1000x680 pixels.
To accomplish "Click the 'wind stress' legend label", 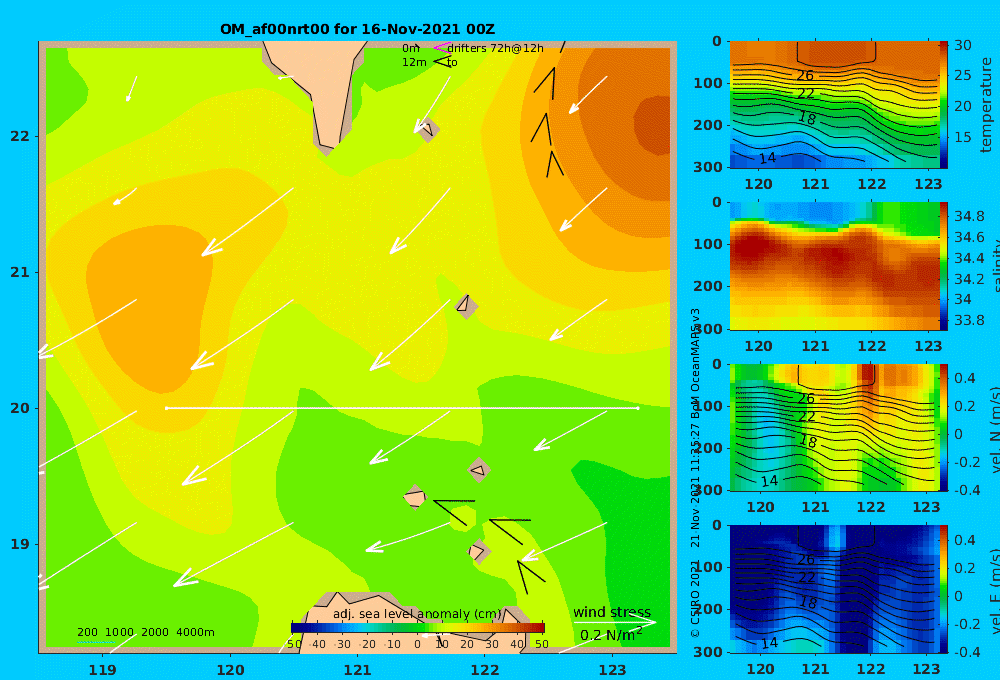I will pos(612,612).
